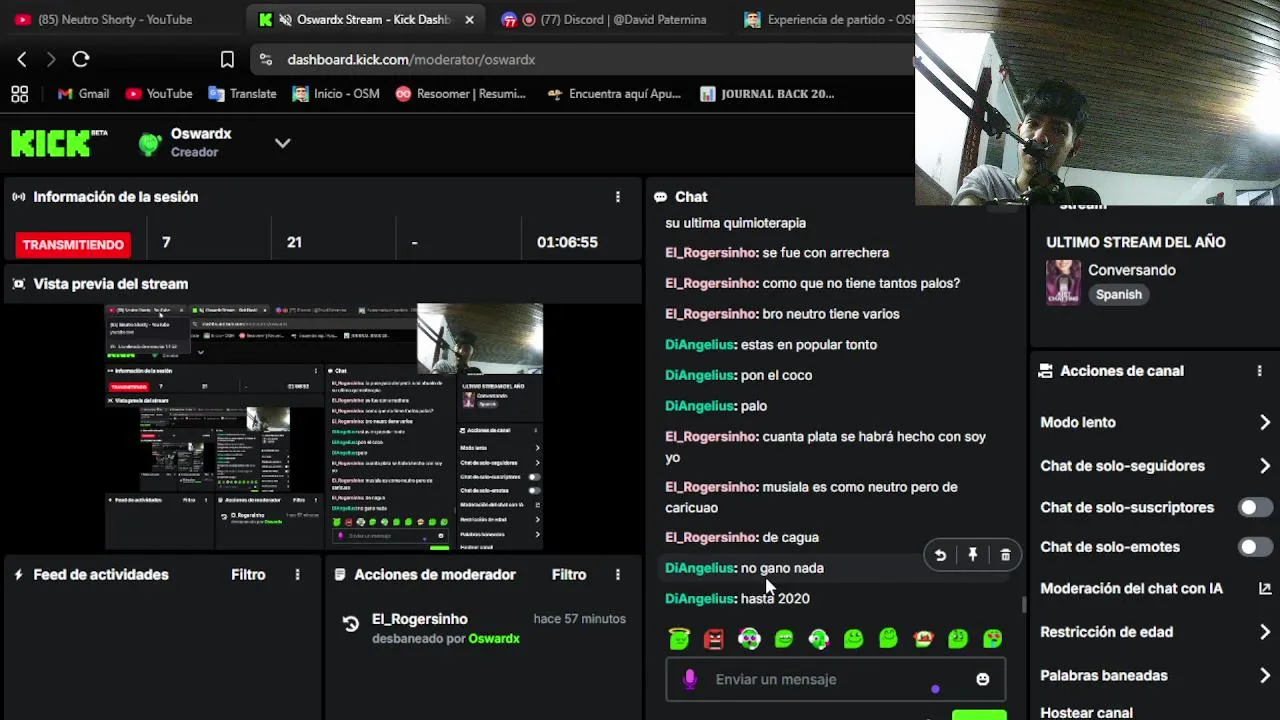Click the Oswardx green avatar

(x=150, y=143)
